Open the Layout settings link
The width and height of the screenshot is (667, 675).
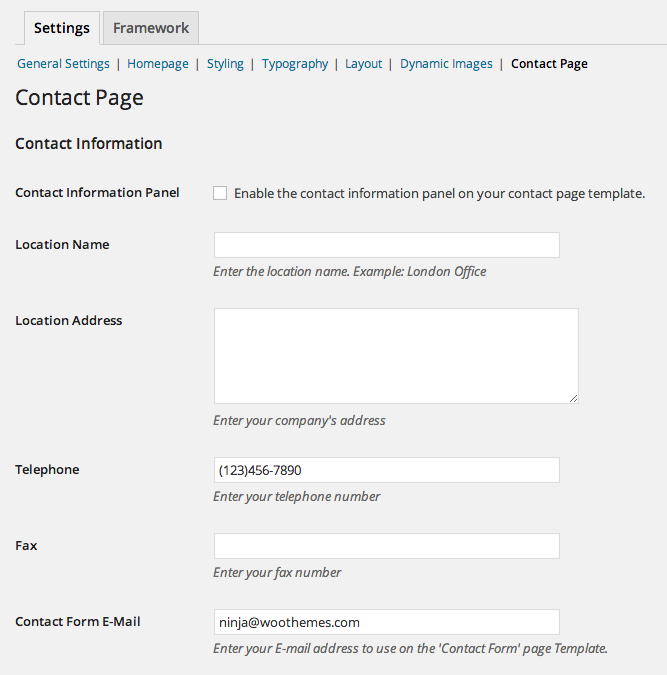[x=363, y=64]
